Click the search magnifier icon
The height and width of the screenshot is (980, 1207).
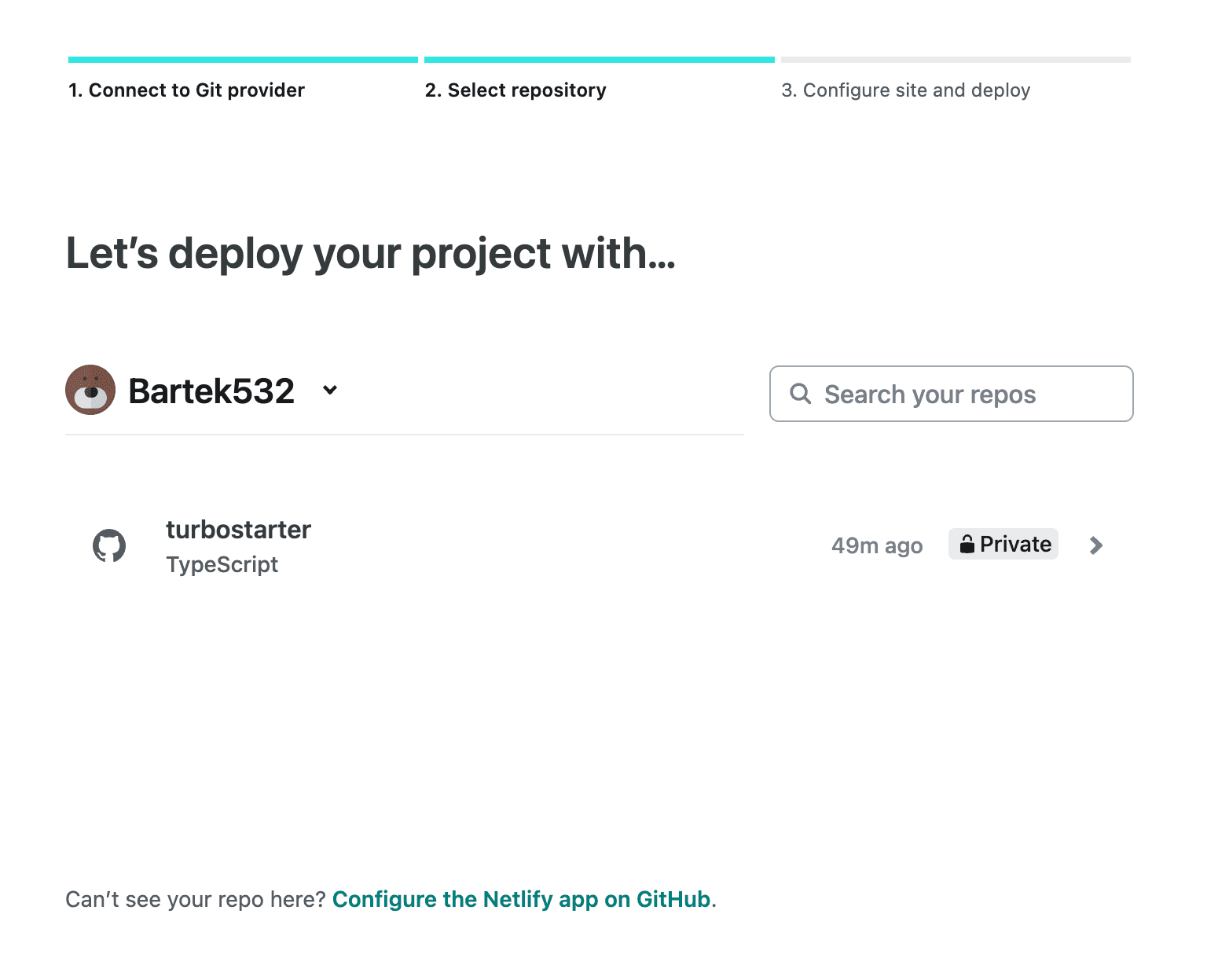(800, 394)
